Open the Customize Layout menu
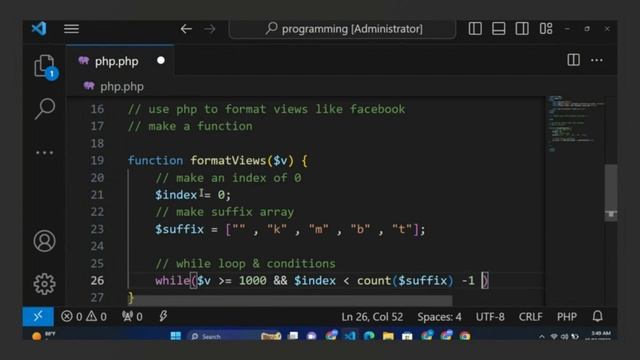 [546, 29]
